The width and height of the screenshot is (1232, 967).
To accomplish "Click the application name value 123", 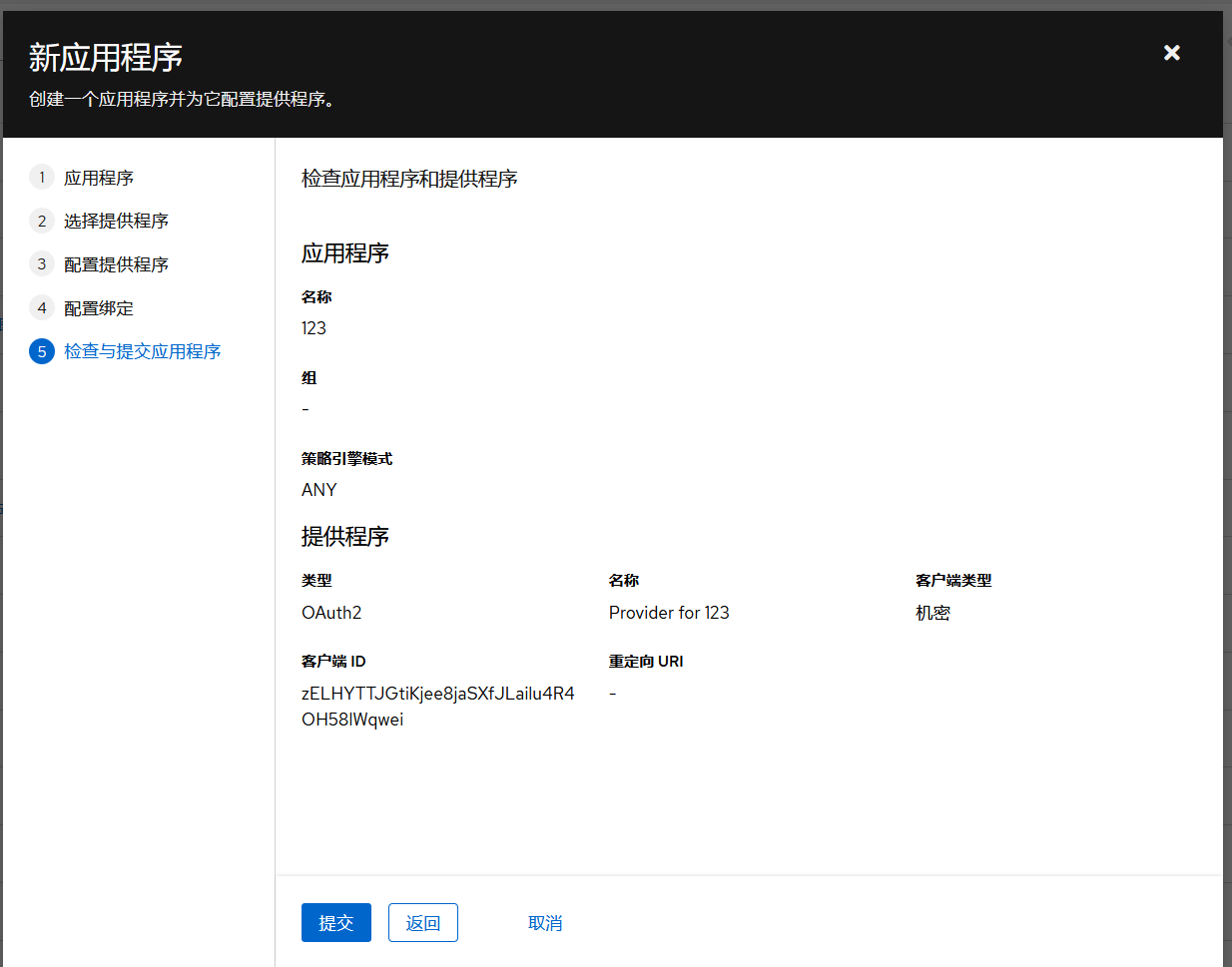I will (x=313, y=328).
